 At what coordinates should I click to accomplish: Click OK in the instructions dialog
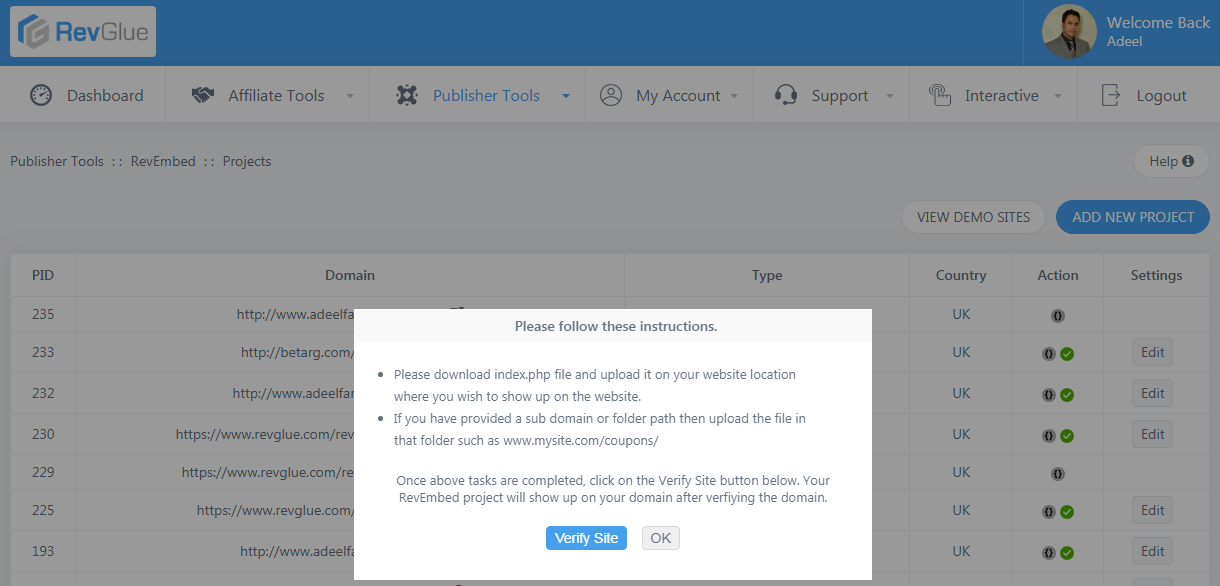point(661,538)
